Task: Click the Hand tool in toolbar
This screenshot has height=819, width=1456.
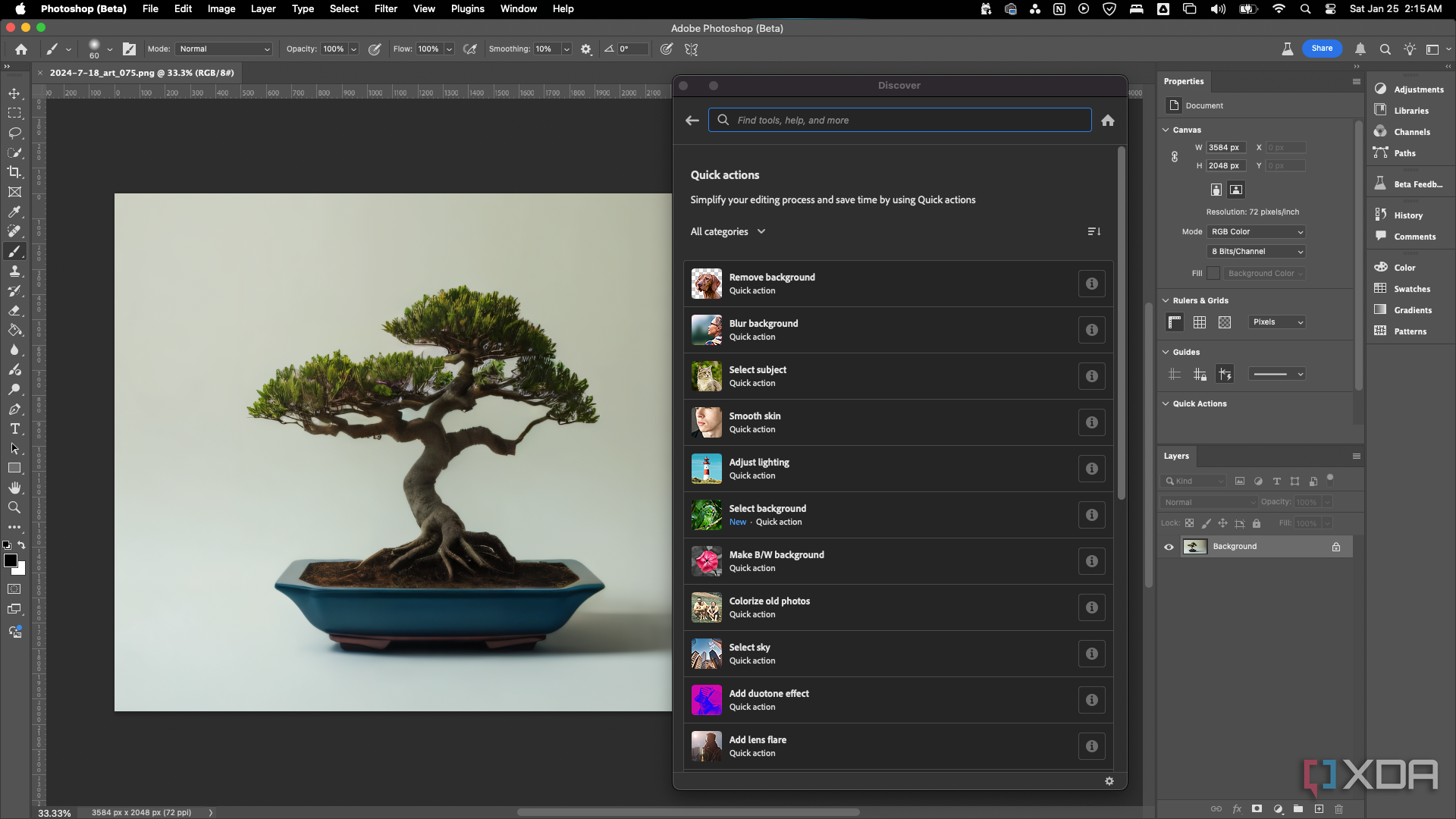Action: 14,488
